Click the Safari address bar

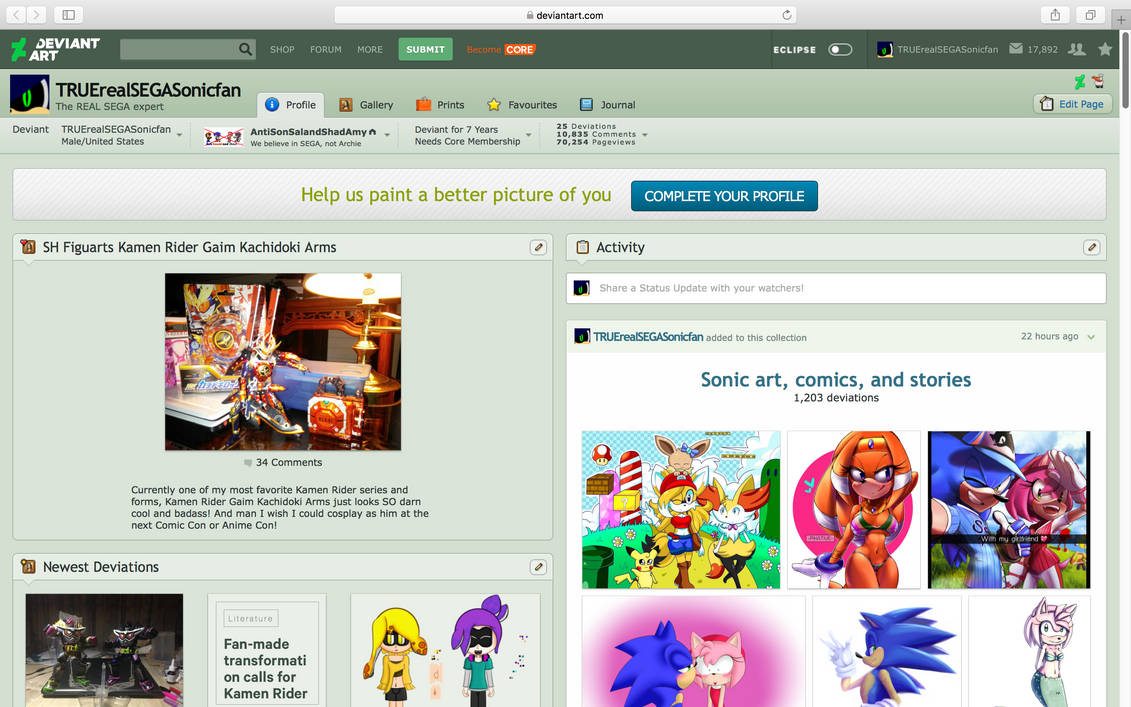[565, 14]
